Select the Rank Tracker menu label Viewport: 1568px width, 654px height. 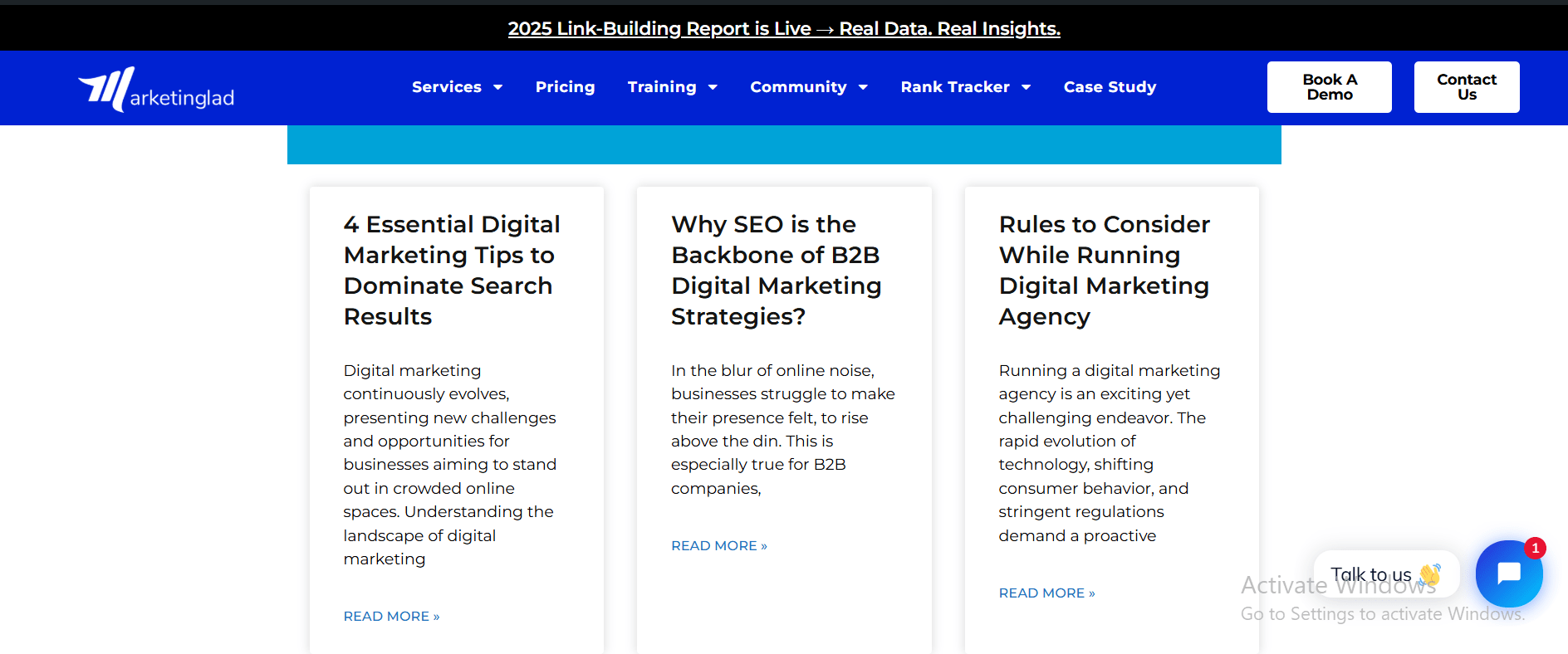pyautogui.click(x=955, y=87)
